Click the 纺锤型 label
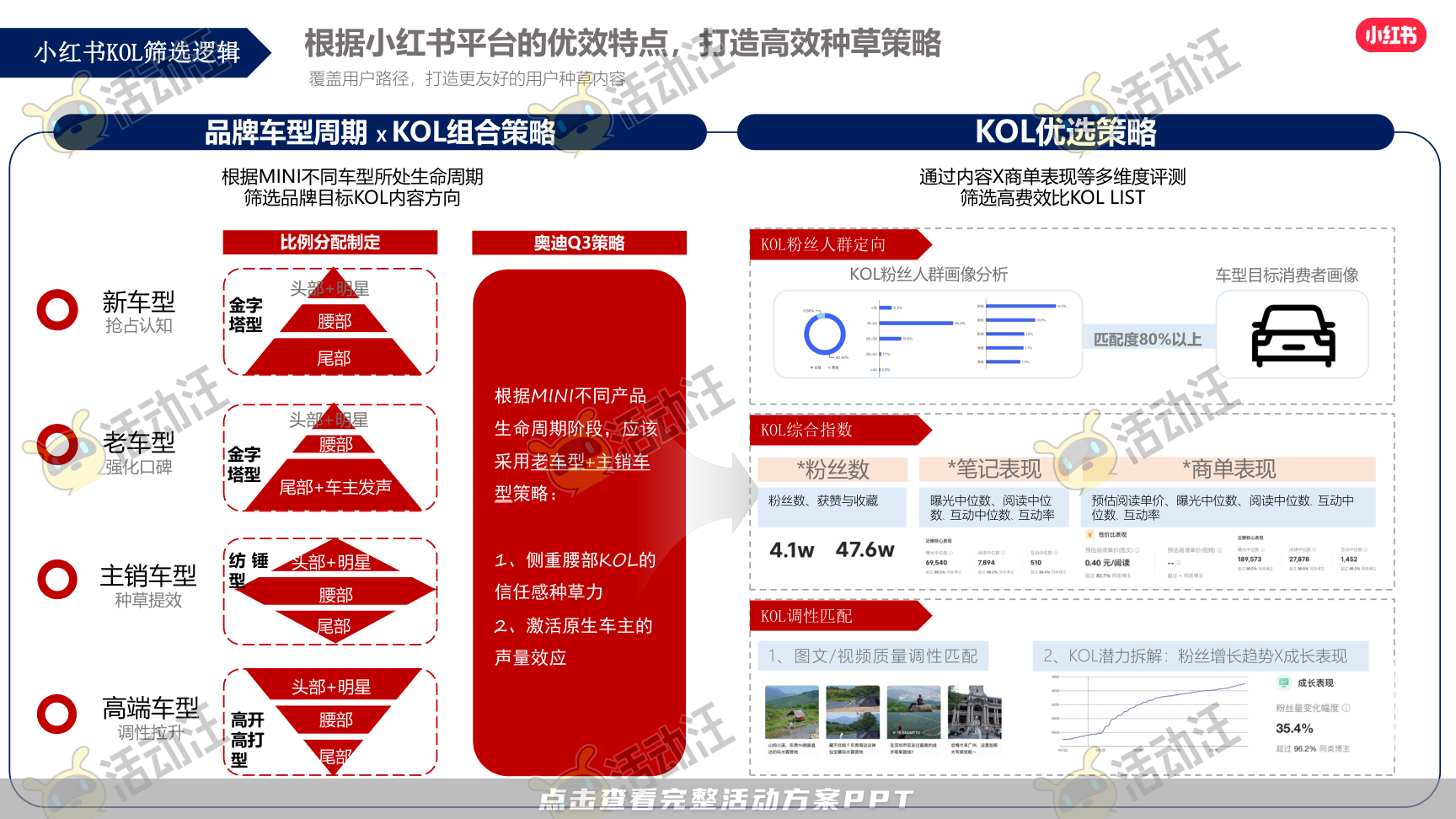Image resolution: width=1456 pixels, height=819 pixels. 248,570
